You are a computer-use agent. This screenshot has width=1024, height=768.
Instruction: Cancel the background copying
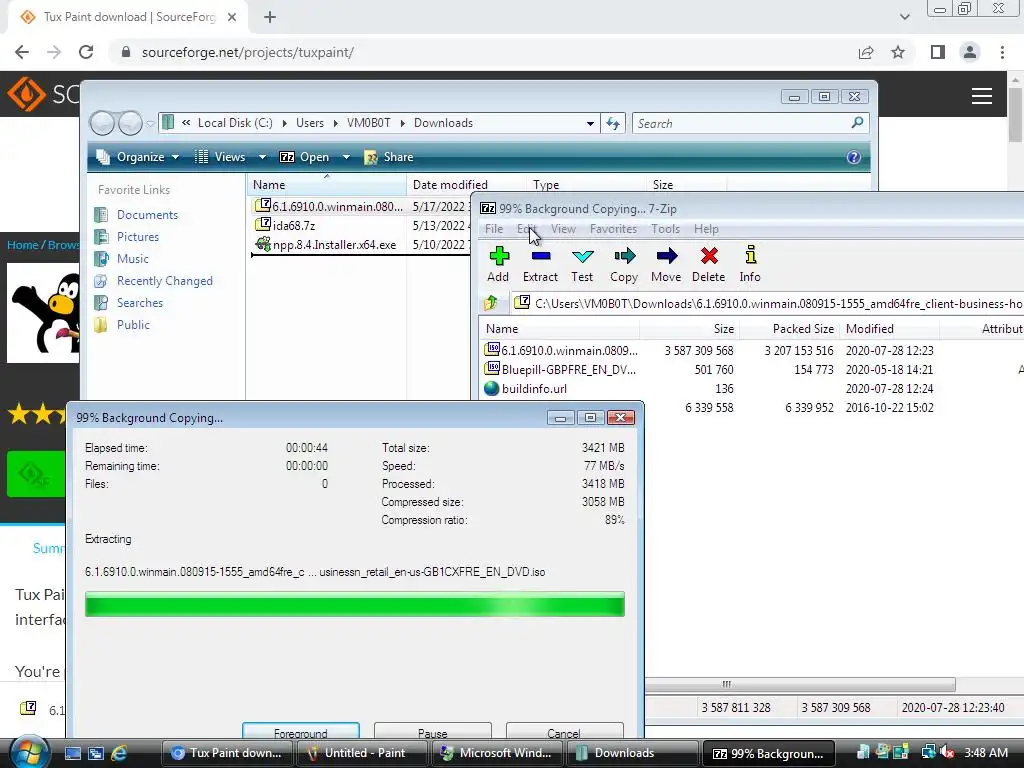click(564, 733)
